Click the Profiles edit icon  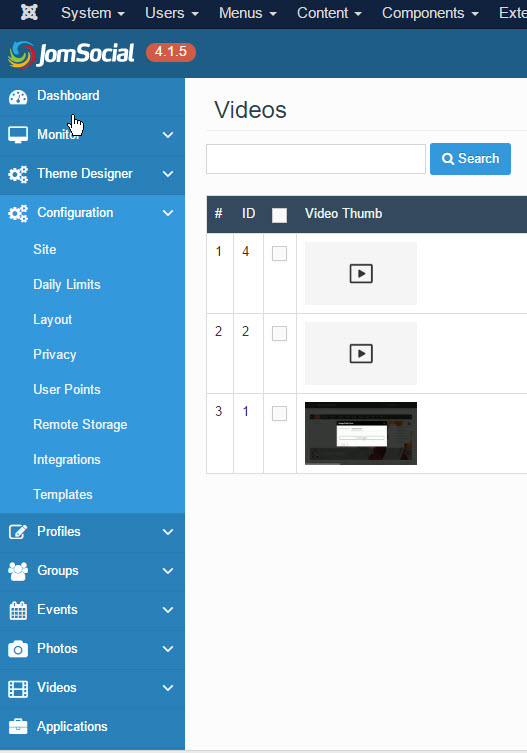(x=18, y=532)
